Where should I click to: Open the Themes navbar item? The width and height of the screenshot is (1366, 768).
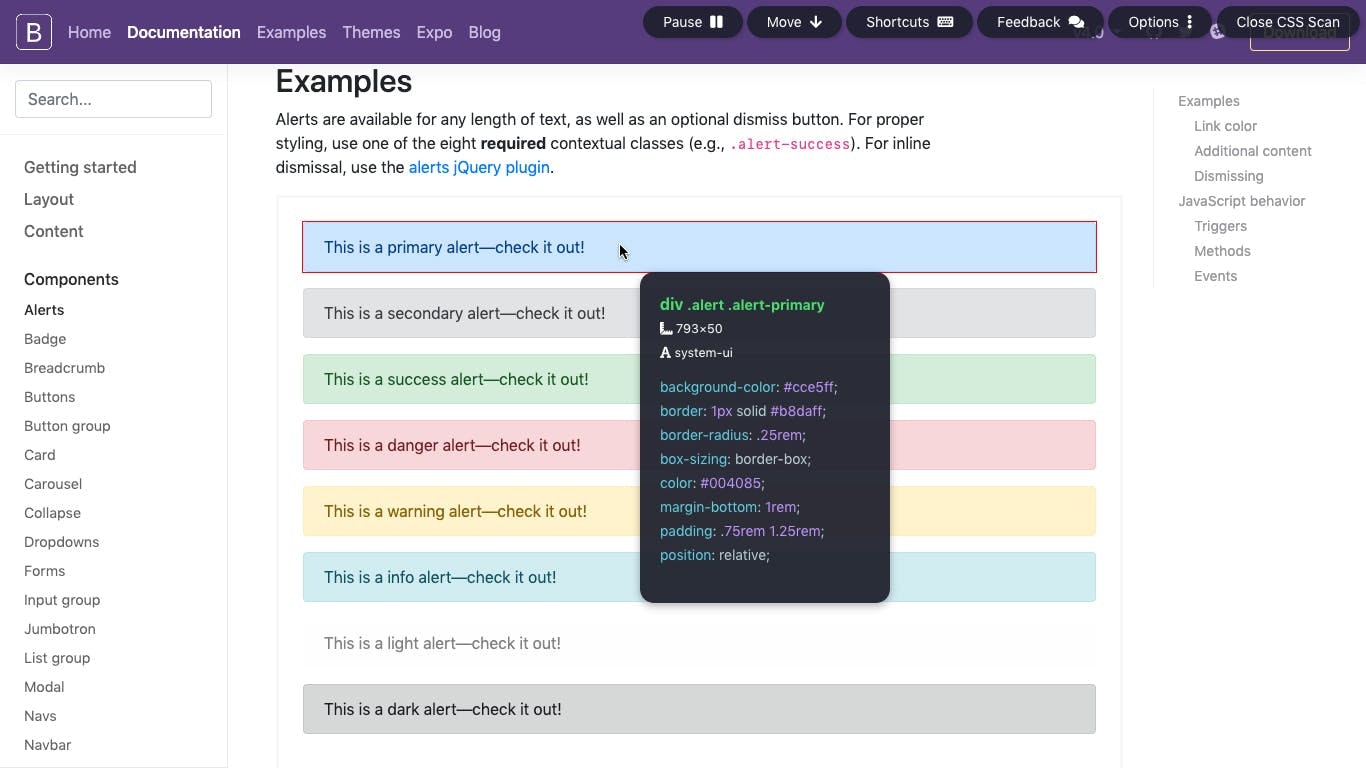(371, 32)
